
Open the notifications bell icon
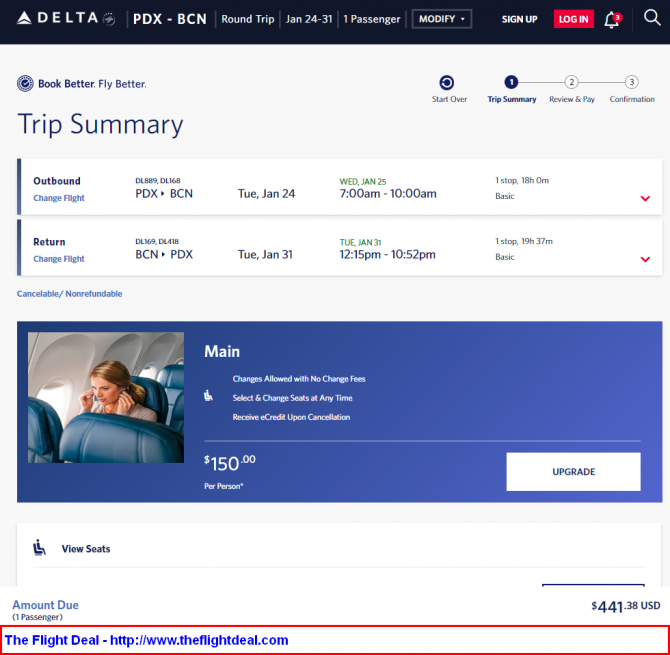click(612, 20)
